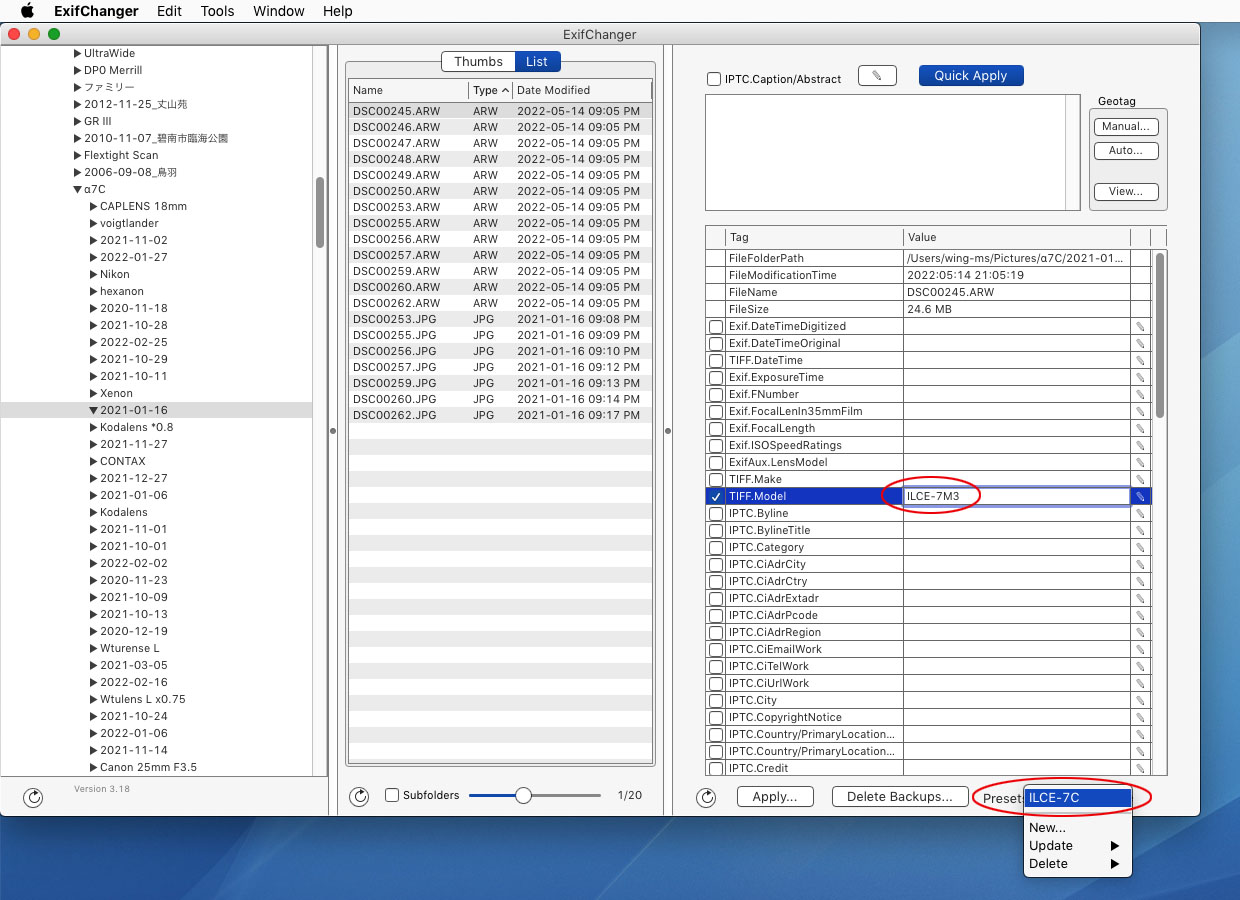The image size is (1240, 900).
Task: Click pencil icon in IPTC.City row
Action: [x=1140, y=700]
